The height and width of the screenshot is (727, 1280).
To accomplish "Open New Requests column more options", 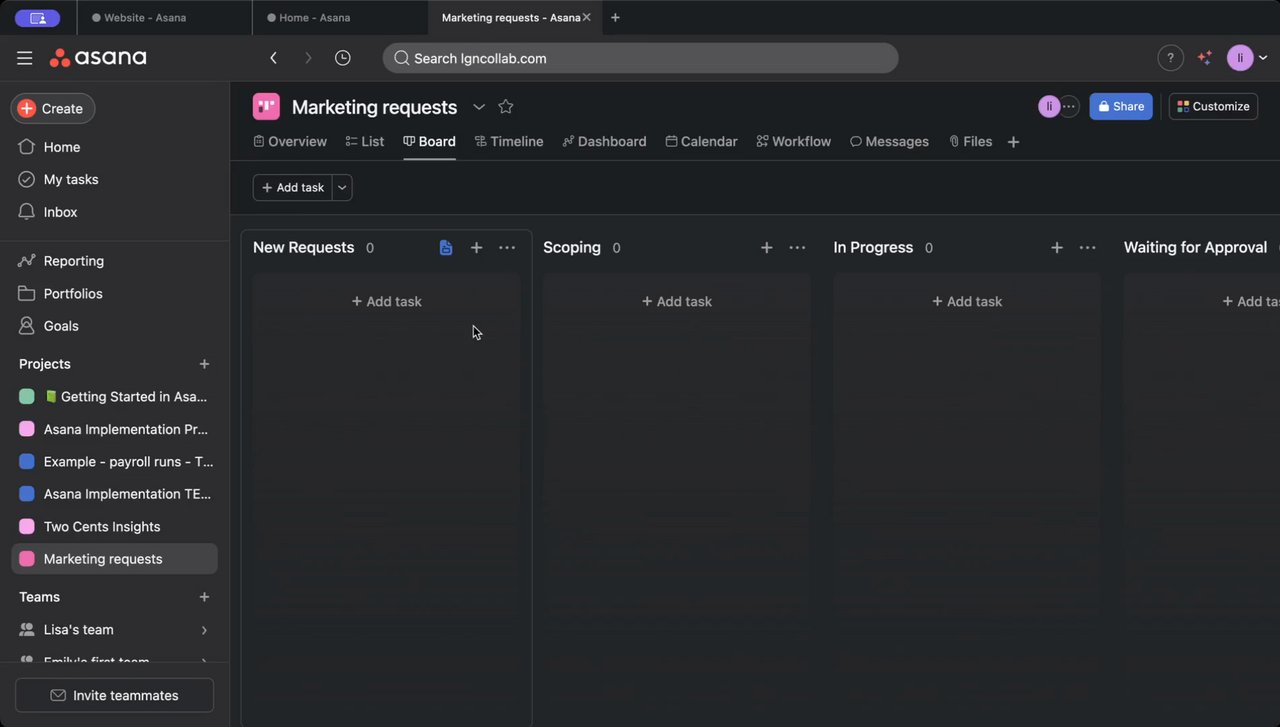I will point(507,248).
